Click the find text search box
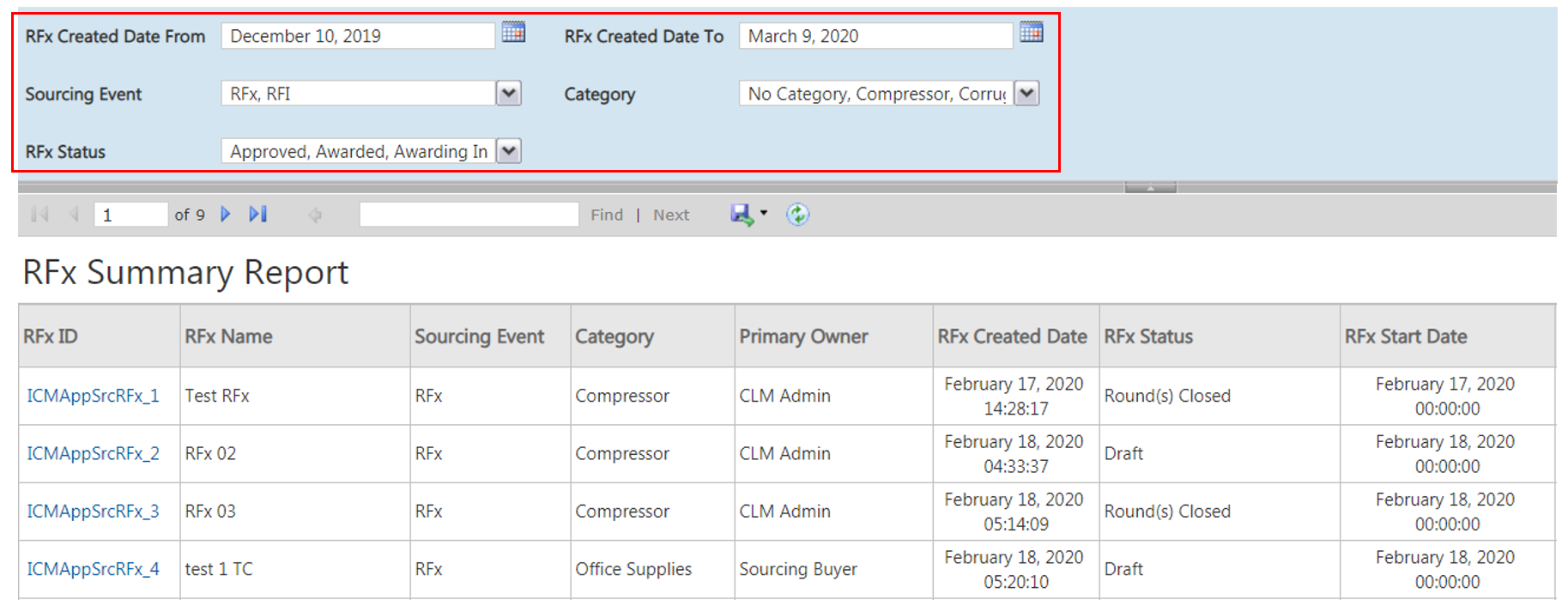1568x600 pixels. (x=469, y=215)
